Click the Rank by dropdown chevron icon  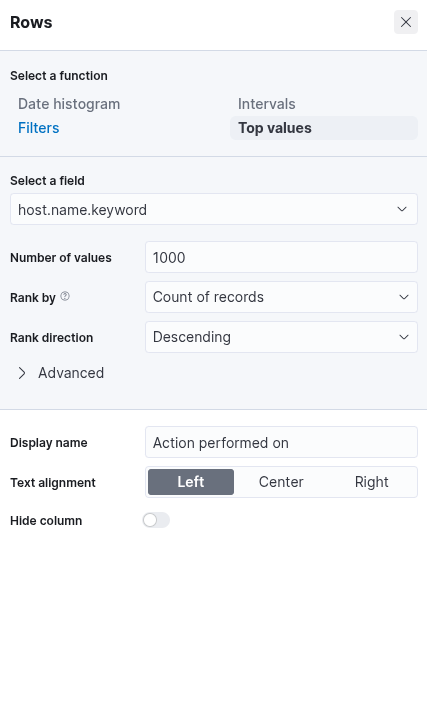(x=404, y=297)
